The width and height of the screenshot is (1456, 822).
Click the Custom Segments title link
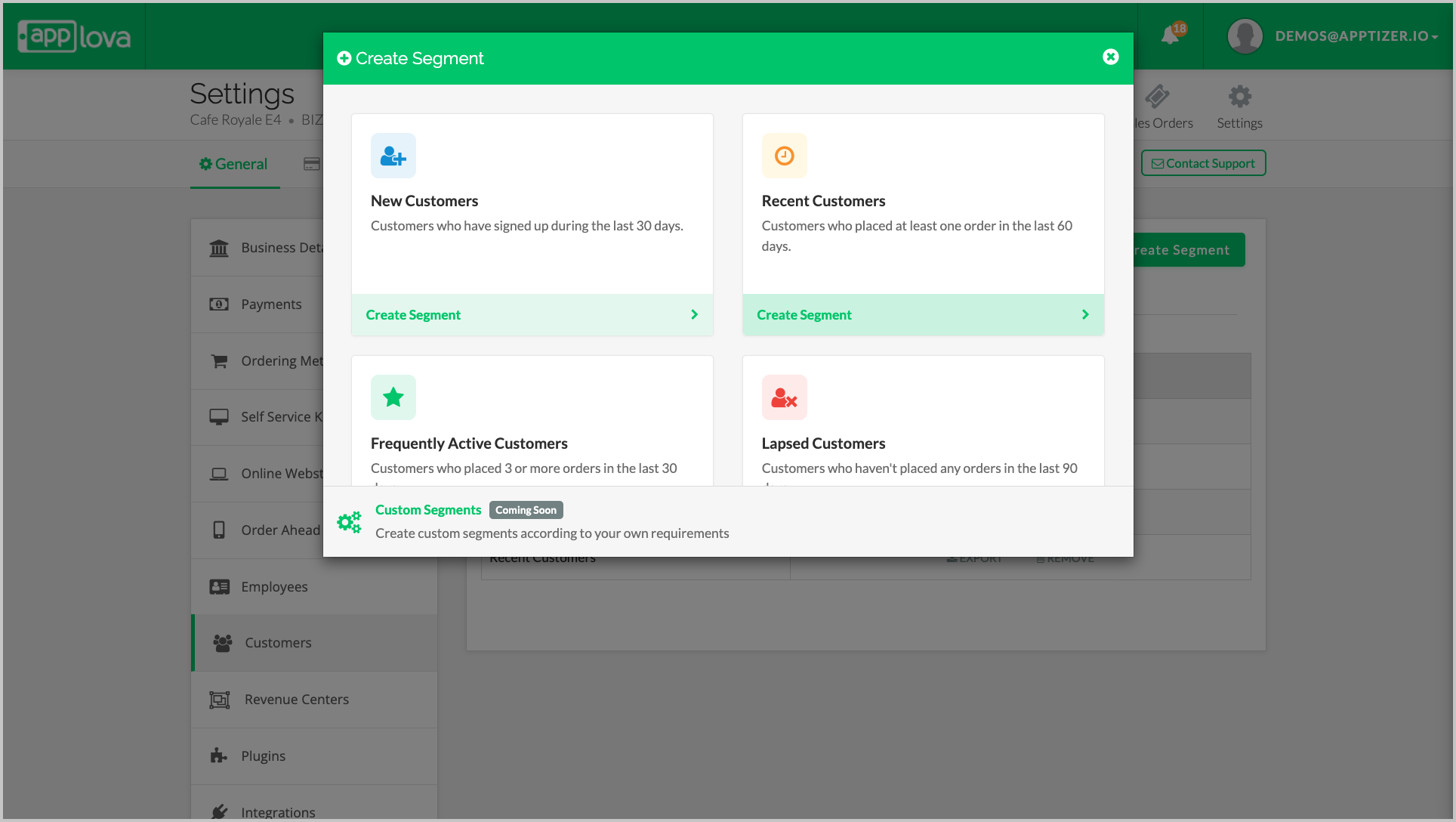(428, 510)
